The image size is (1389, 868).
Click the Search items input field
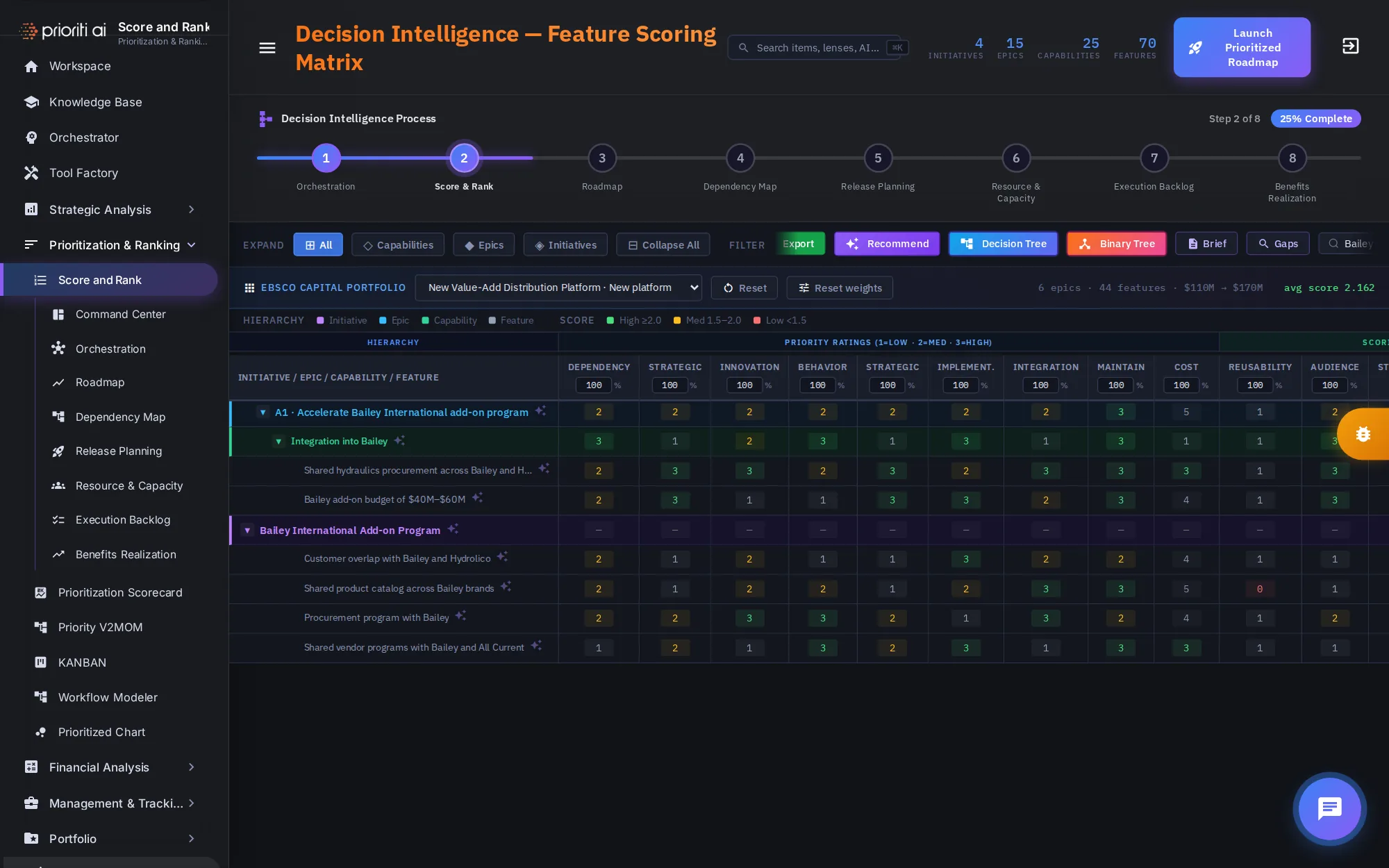pos(814,48)
